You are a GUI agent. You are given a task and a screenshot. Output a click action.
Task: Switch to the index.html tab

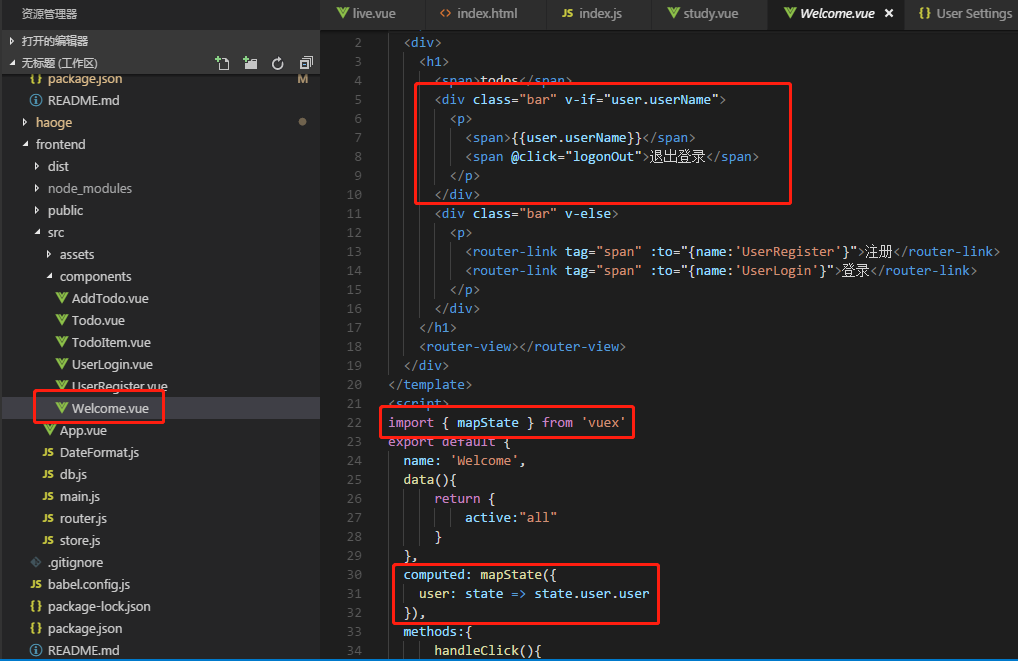[481, 14]
